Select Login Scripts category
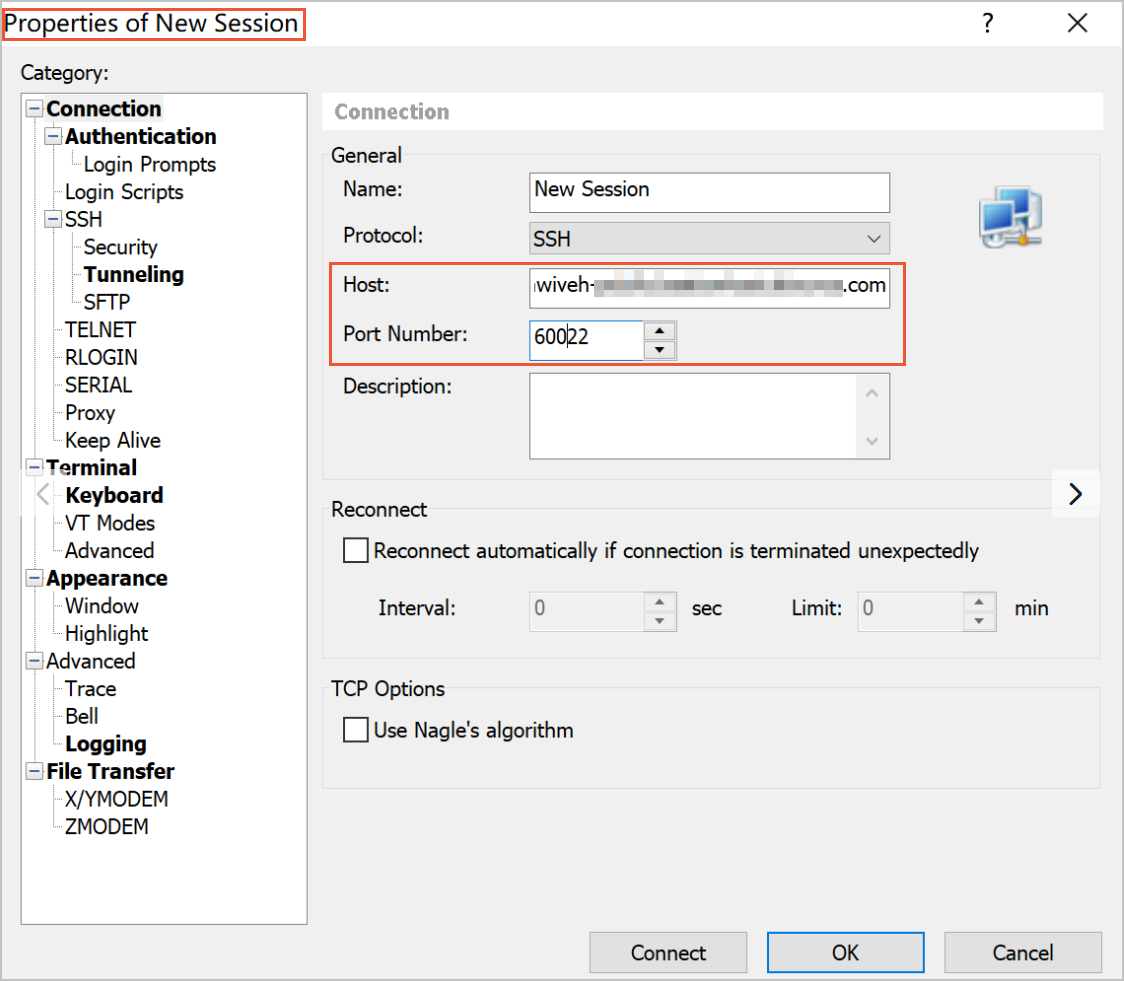This screenshot has width=1124, height=981. coord(124,192)
